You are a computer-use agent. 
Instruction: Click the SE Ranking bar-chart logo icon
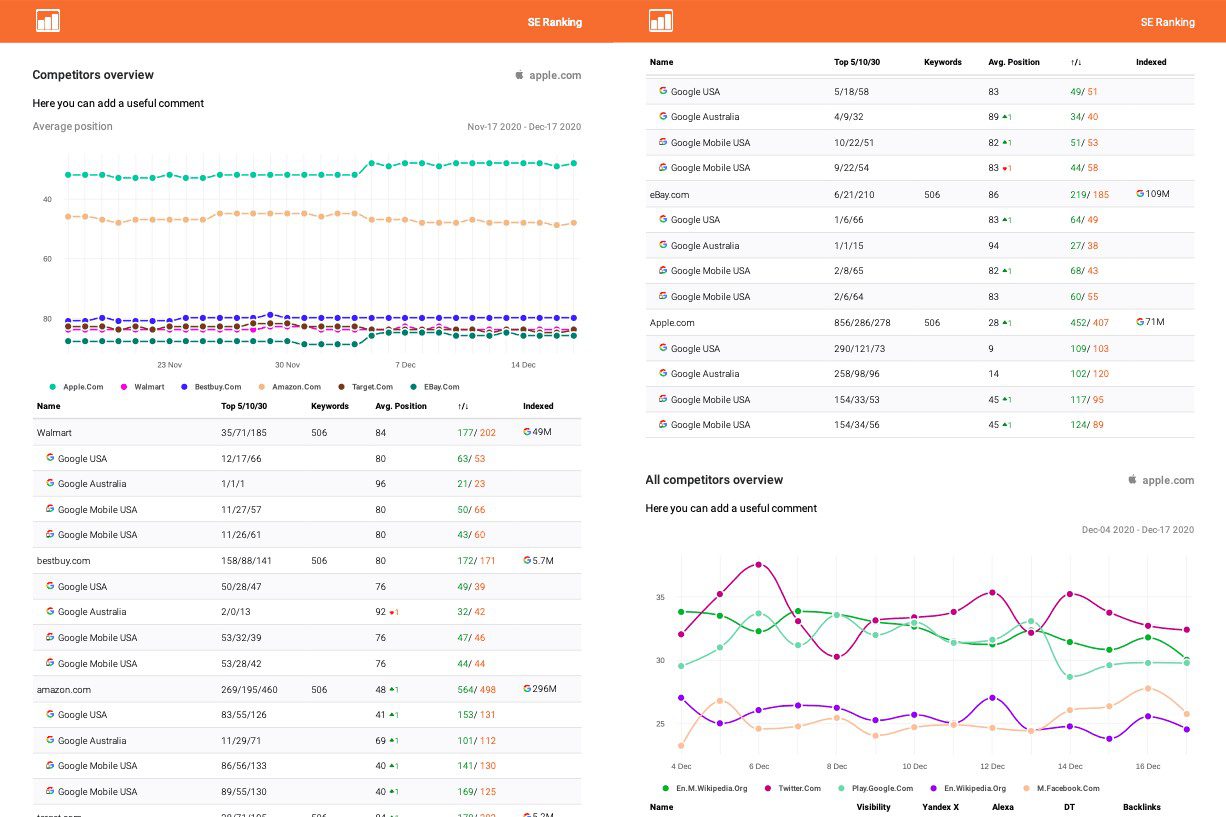(47, 20)
